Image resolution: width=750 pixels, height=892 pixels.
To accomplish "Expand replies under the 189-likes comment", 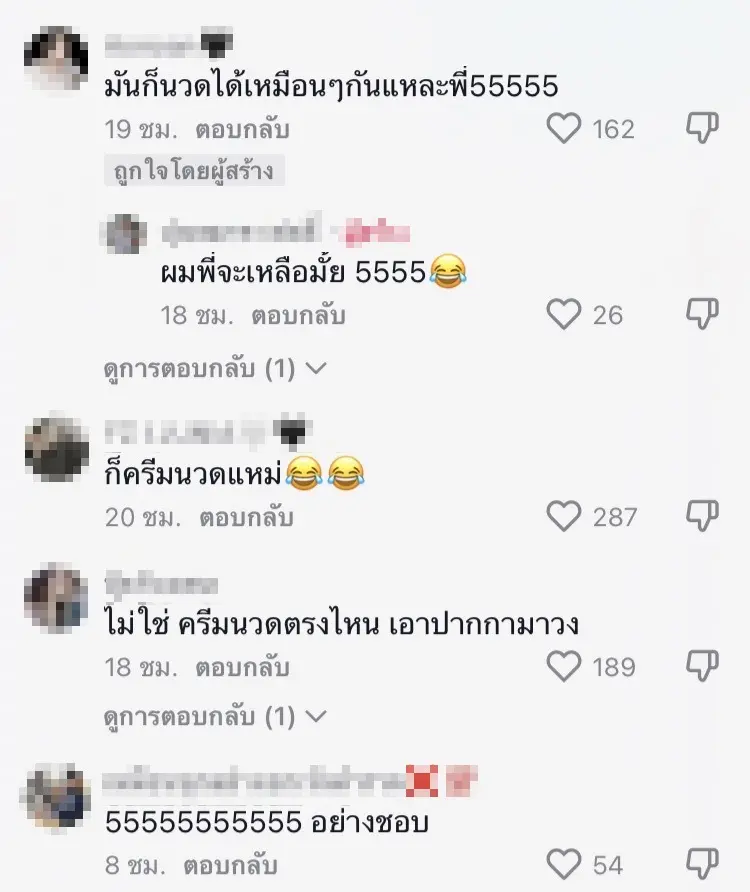I will click(215, 716).
